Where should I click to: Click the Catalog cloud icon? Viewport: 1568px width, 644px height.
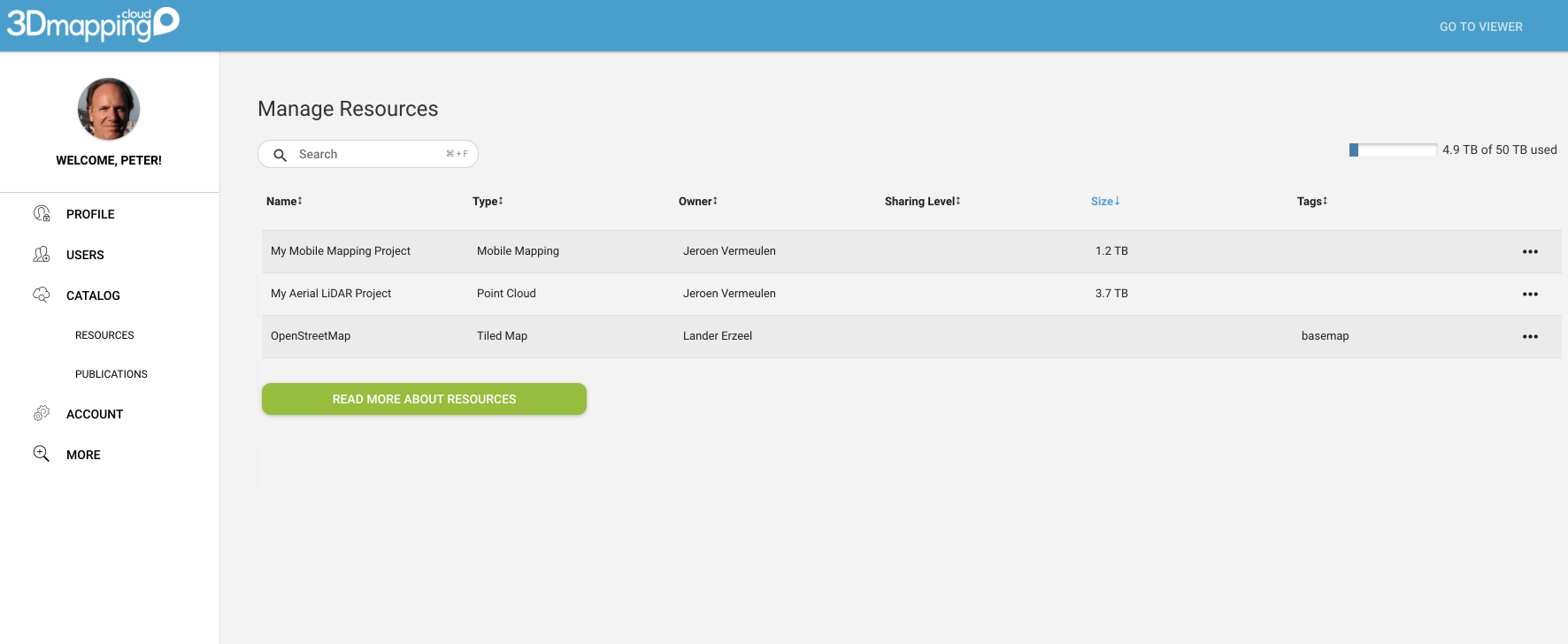42,295
